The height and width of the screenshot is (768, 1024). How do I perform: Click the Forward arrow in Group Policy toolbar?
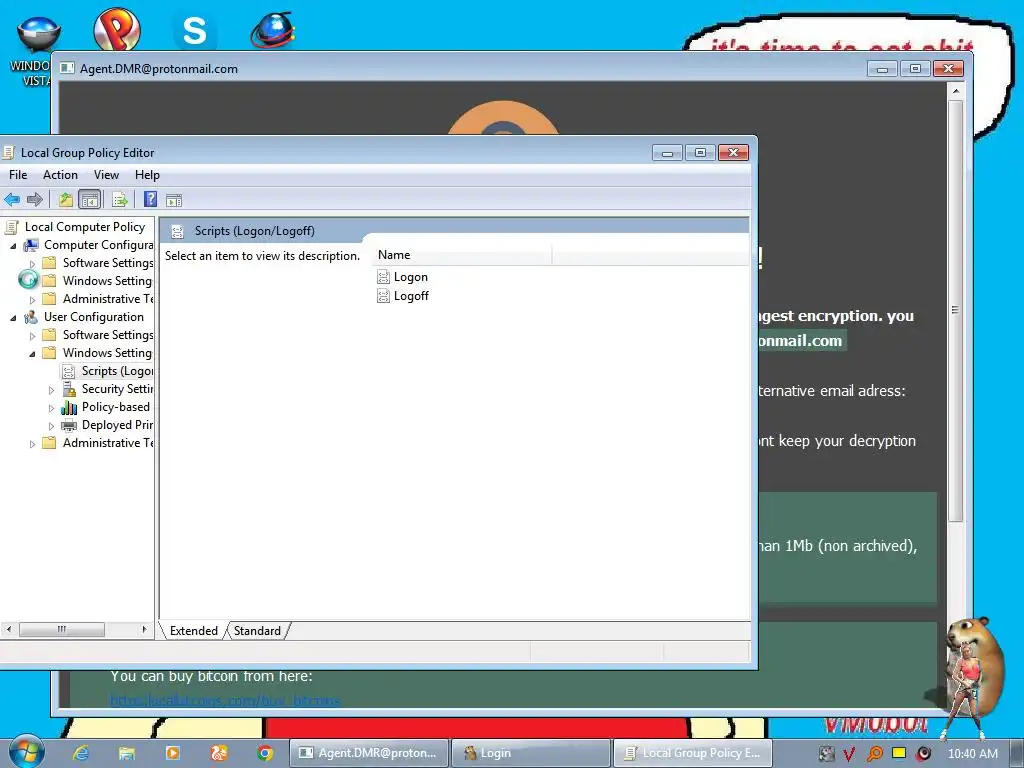tap(35, 200)
